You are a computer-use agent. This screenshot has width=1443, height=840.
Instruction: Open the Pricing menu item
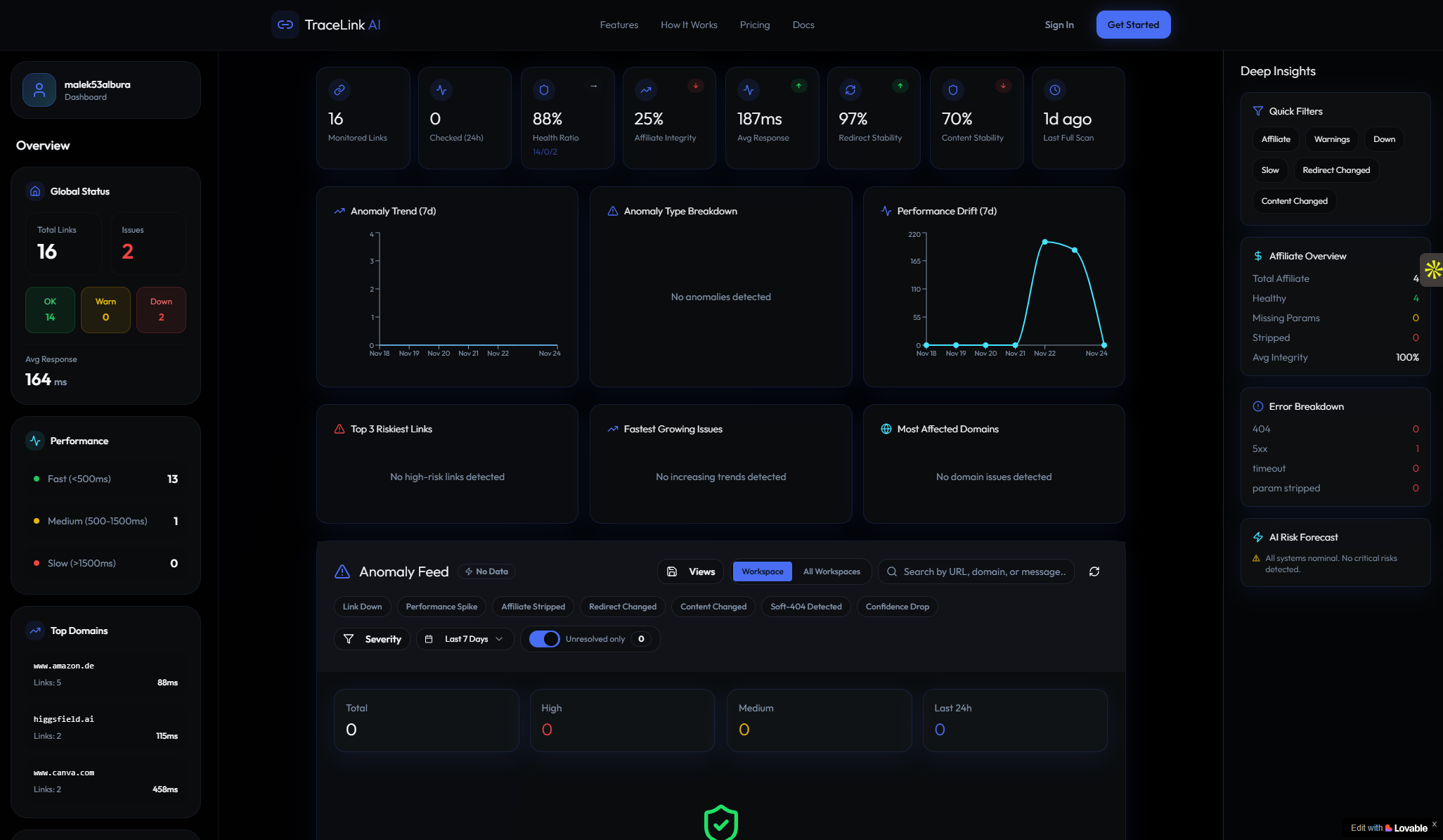coord(755,25)
